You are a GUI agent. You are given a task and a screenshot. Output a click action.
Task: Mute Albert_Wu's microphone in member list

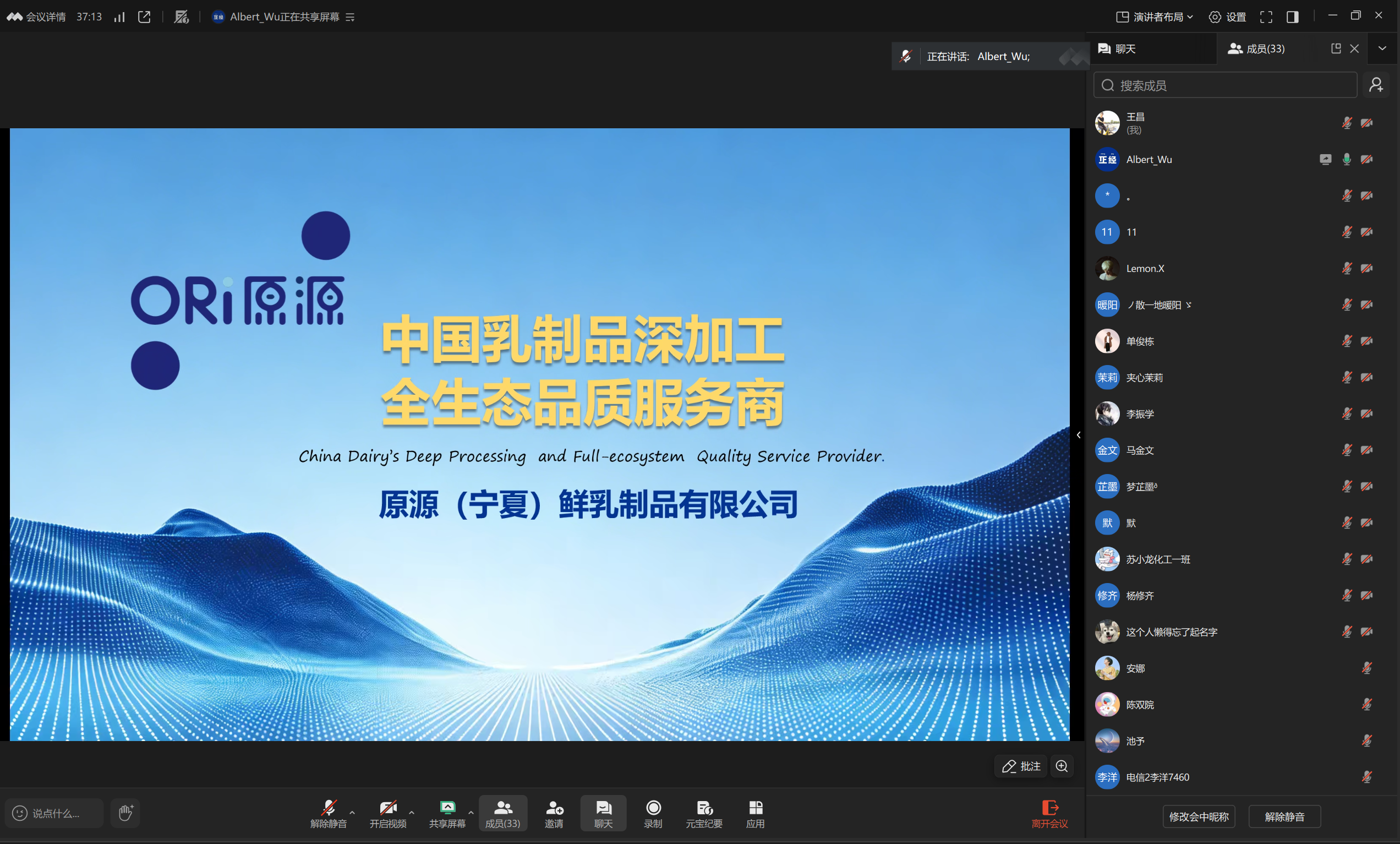(x=1347, y=160)
